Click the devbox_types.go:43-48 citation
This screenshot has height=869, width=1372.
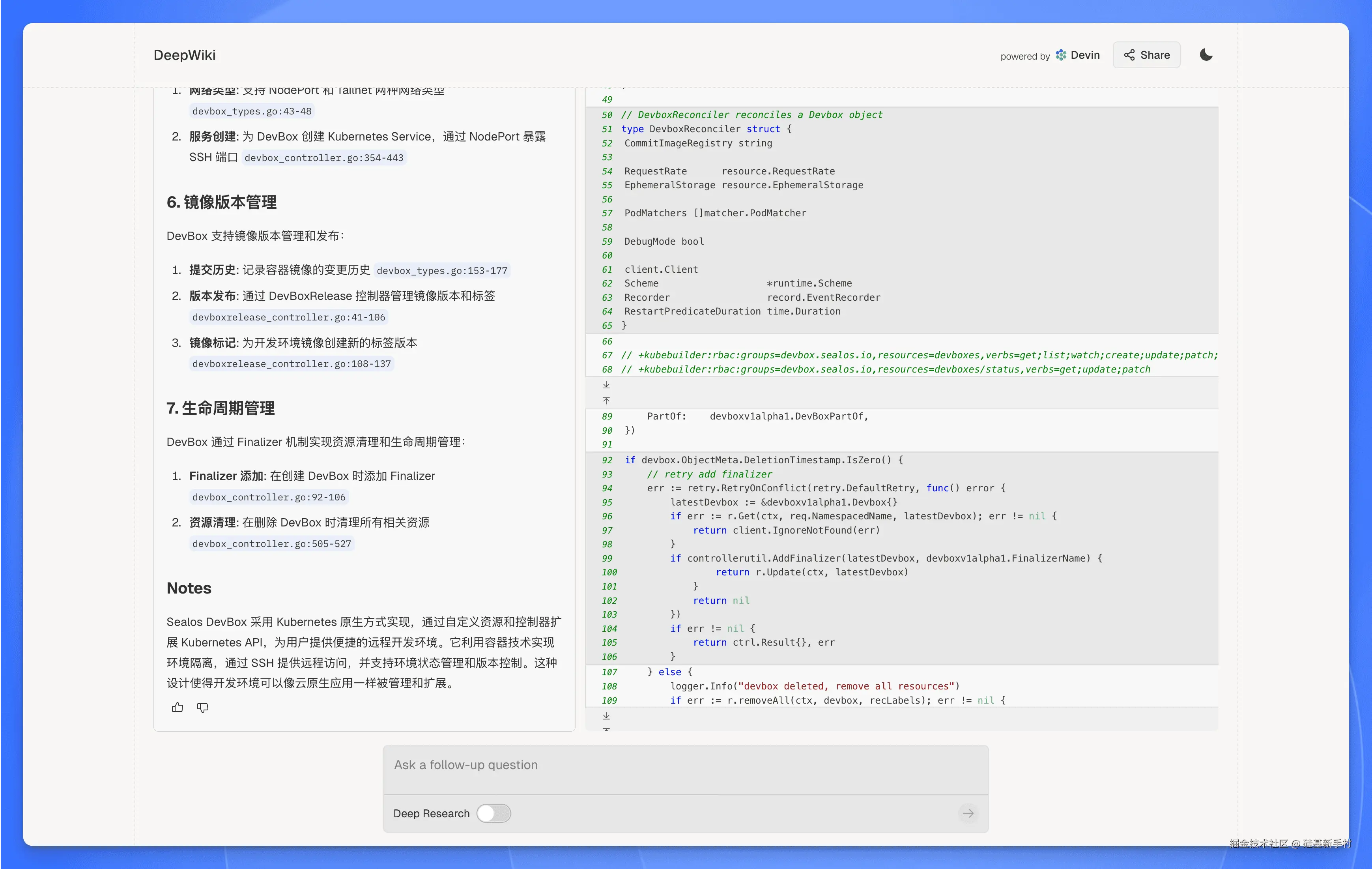[x=251, y=111]
